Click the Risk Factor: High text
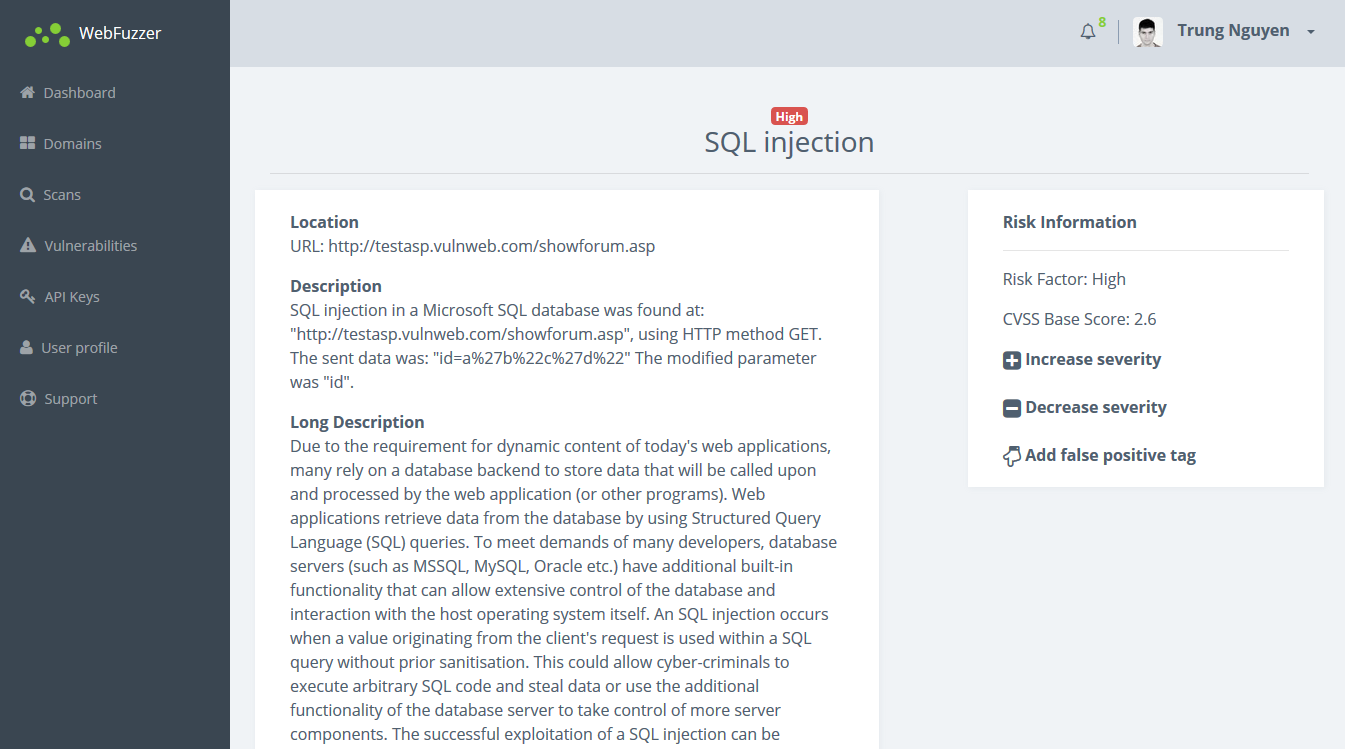The image size is (1345, 749). (x=1064, y=279)
